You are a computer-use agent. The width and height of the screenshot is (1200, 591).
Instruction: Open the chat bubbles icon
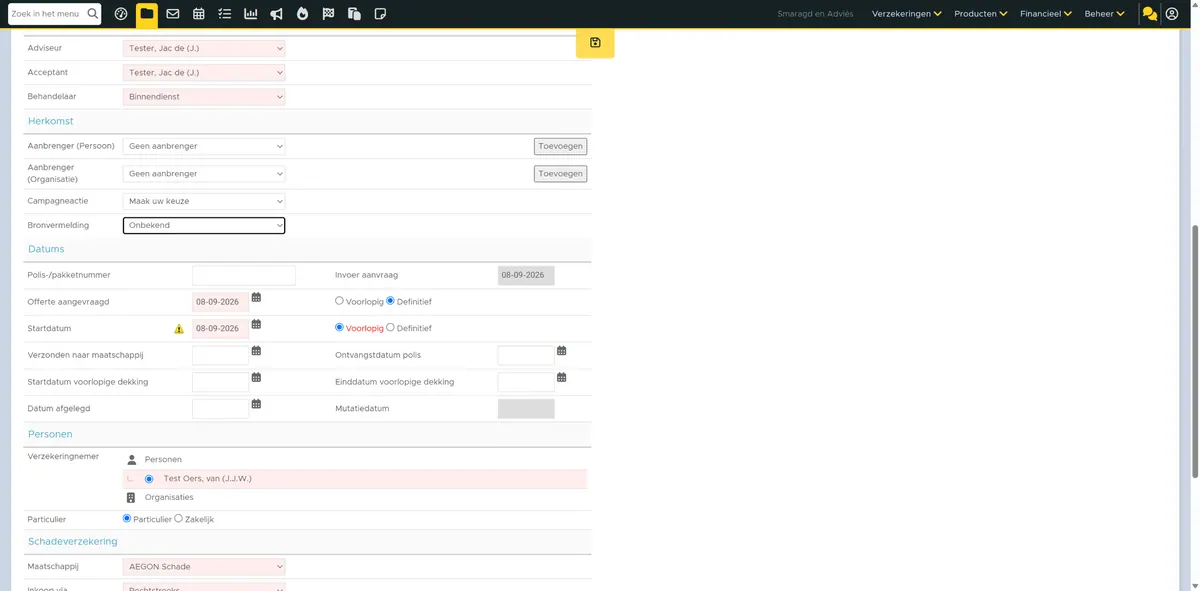(1150, 14)
